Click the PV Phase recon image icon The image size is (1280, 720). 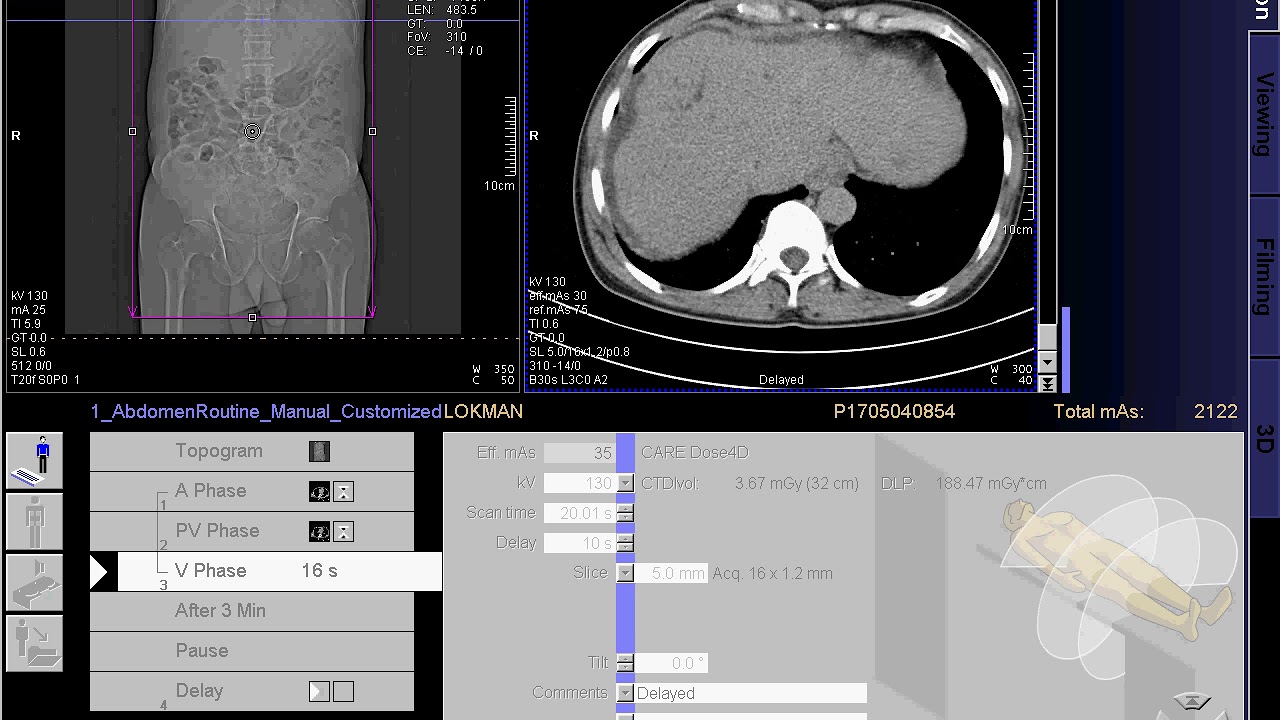[319, 531]
